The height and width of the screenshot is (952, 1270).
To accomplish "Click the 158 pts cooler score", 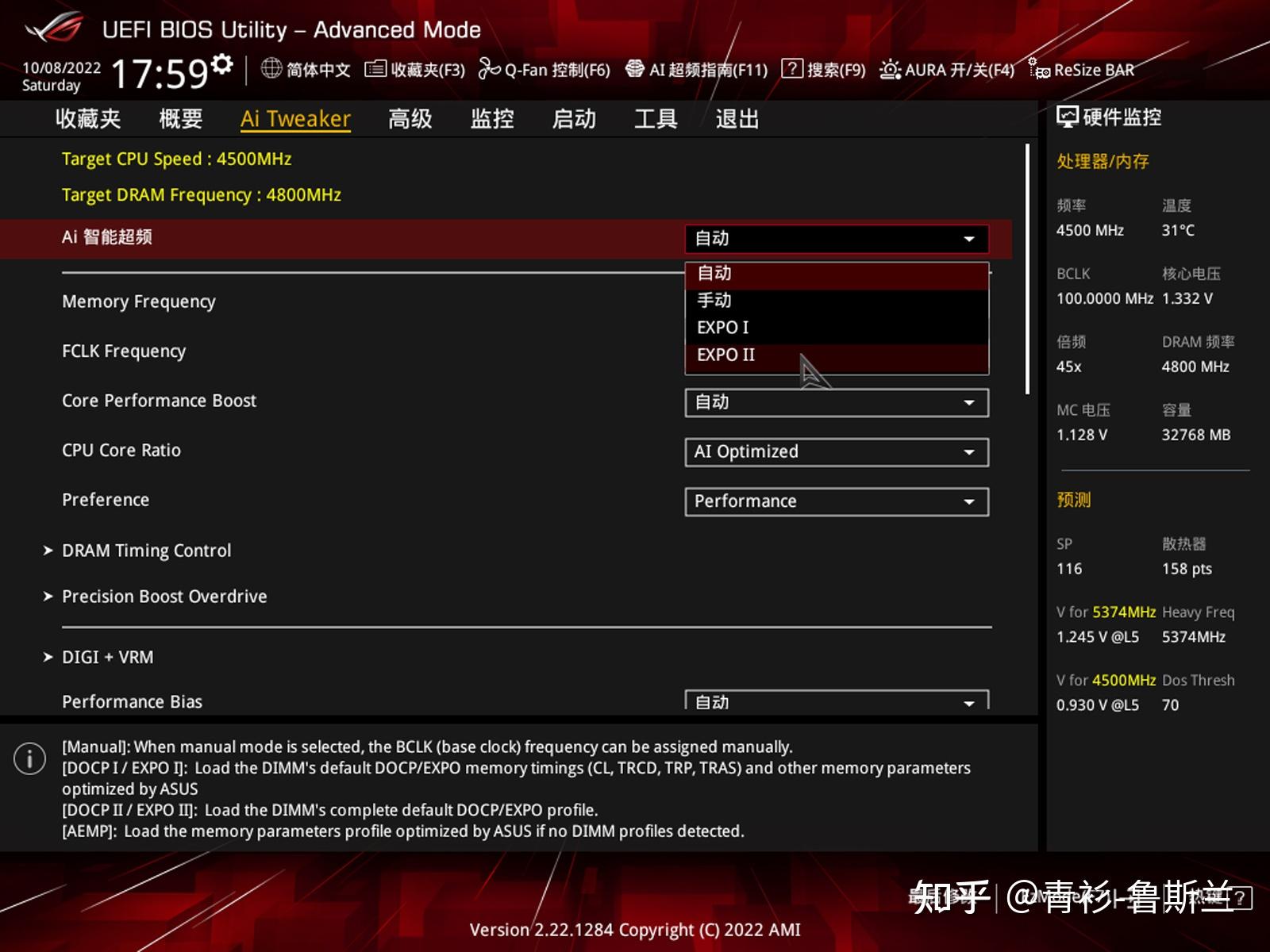I will 1187,569.
